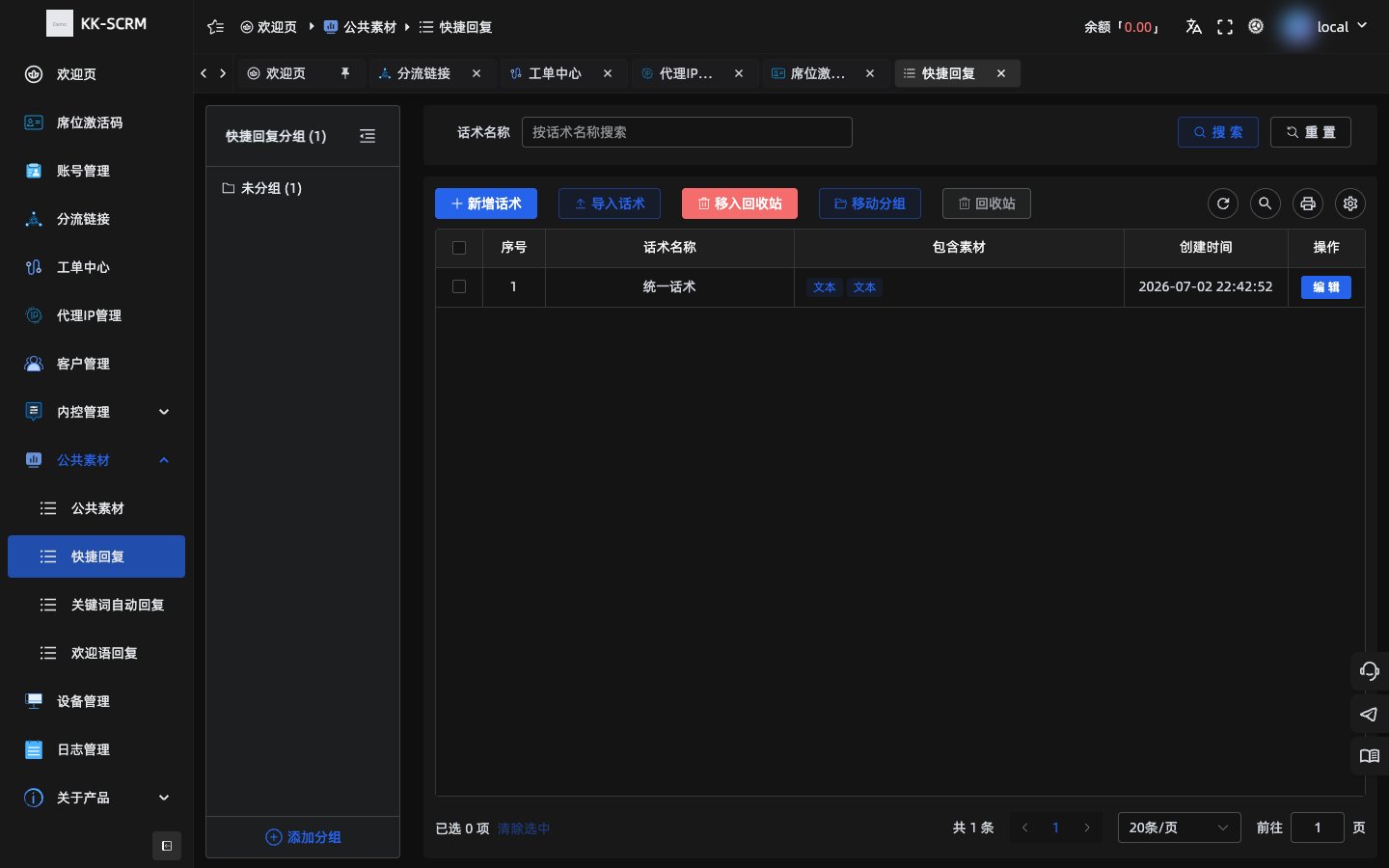
Task: Click the go-to page number field
Action: point(1318,827)
